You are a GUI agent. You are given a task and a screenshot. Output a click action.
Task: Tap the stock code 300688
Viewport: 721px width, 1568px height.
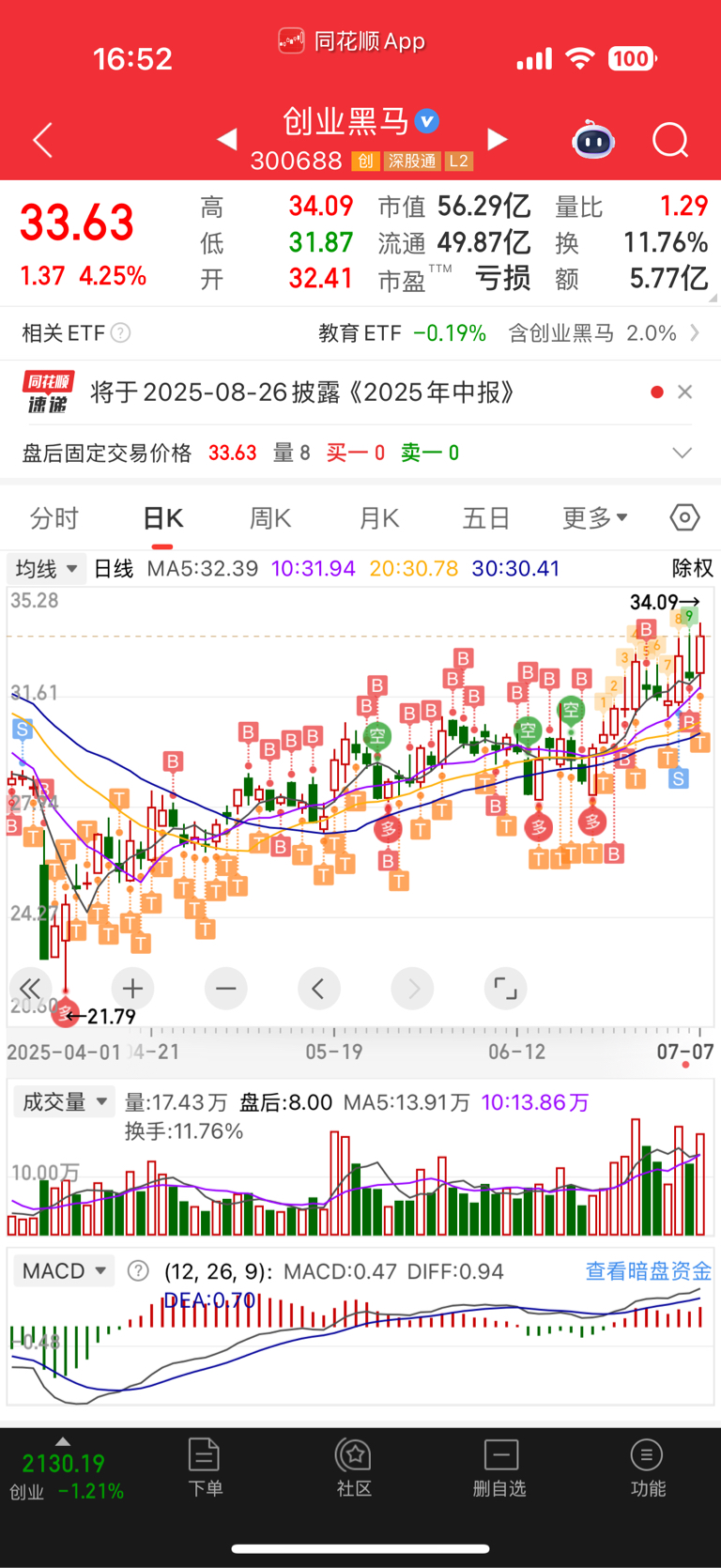point(297,161)
